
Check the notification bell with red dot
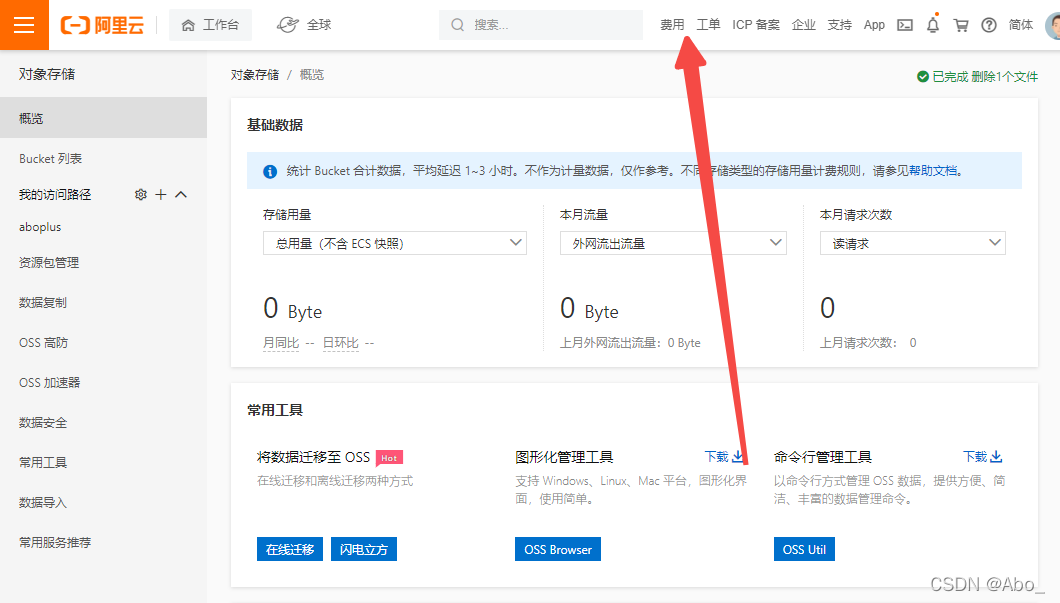[x=932, y=24]
